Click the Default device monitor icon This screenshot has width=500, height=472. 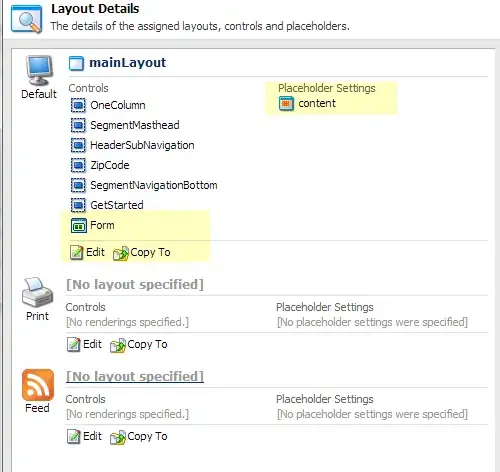click(x=39, y=70)
